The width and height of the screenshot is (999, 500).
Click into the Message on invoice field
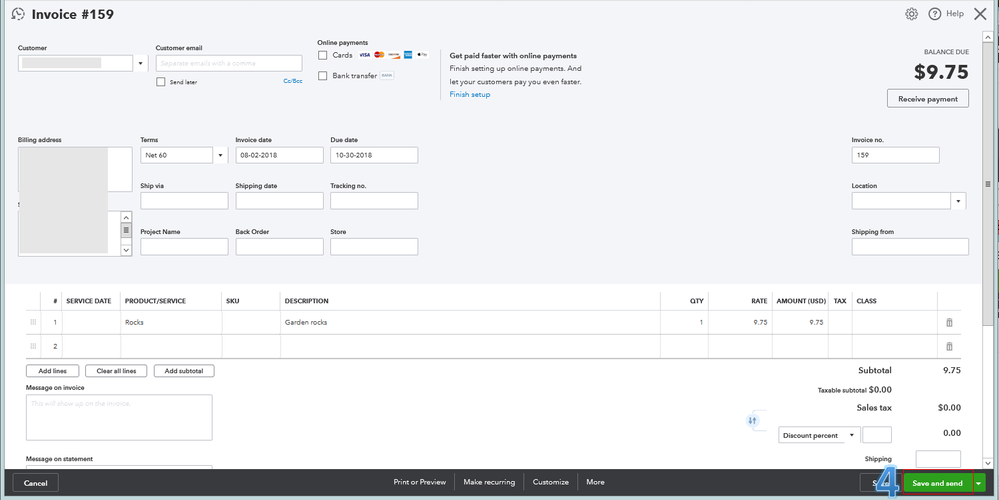point(119,417)
